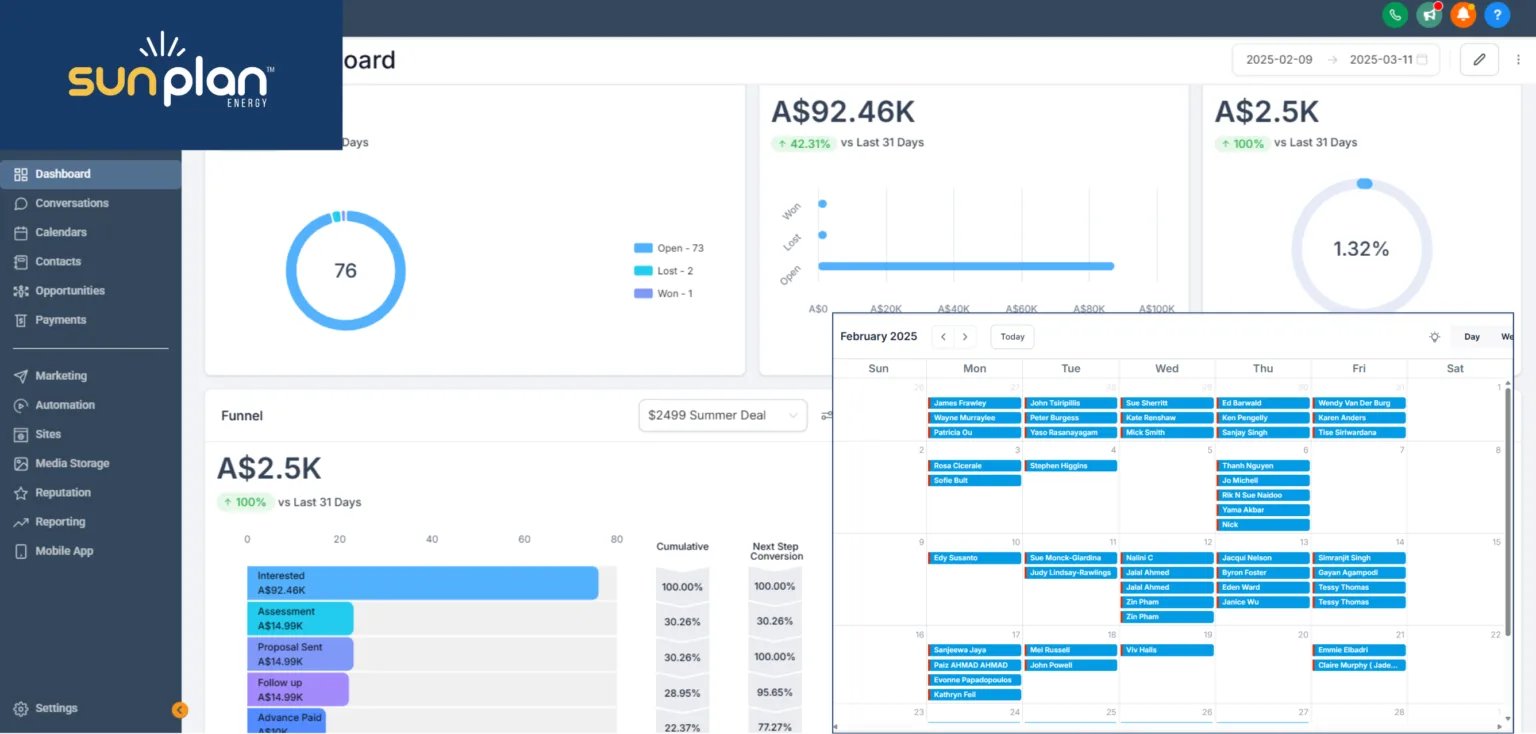Viewport: 1536px width, 734px height.
Task: Collapse the sidebar with orange arrow
Action: (x=180, y=710)
